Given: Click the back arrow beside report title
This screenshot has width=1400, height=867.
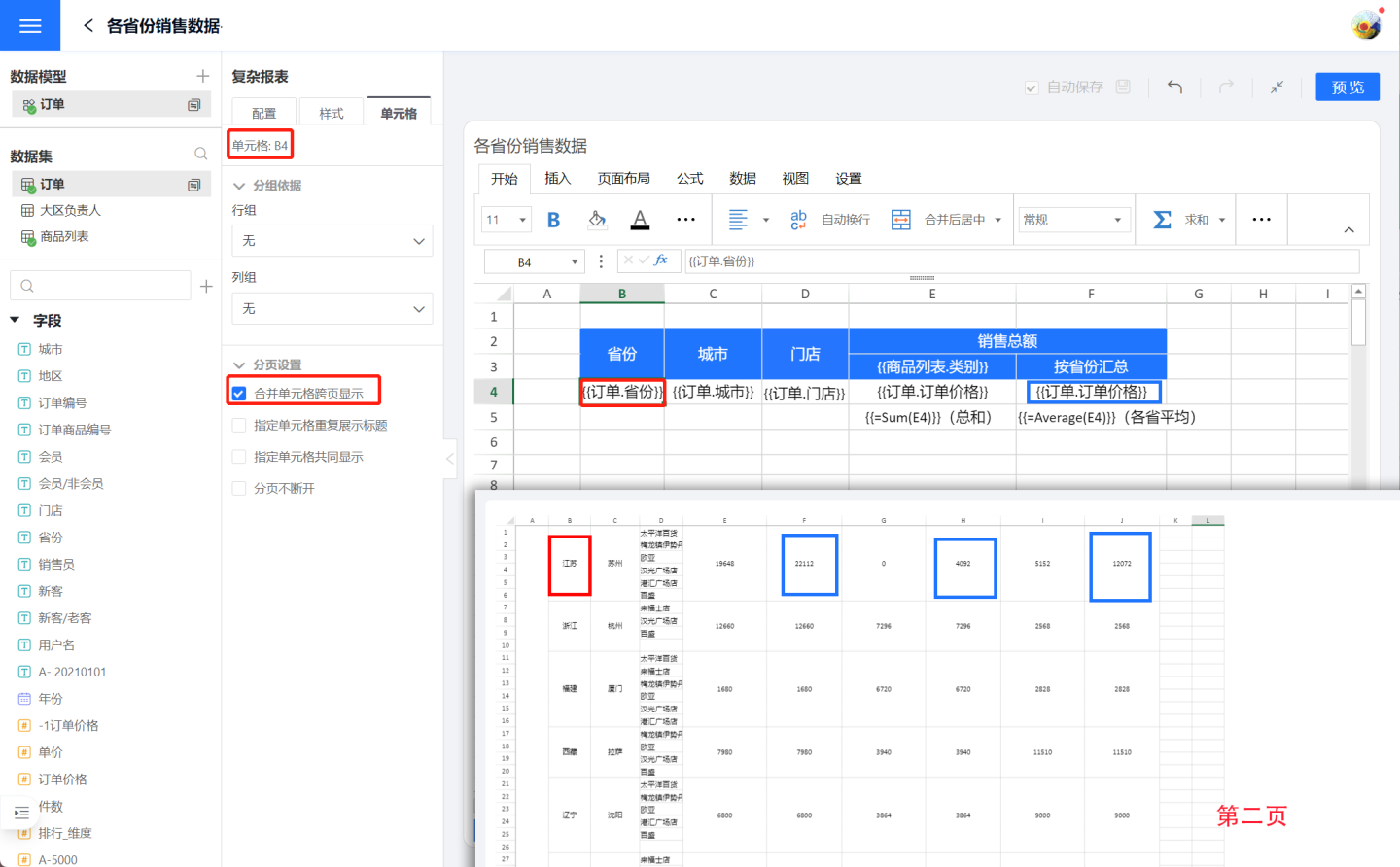Looking at the screenshot, I should click(x=88, y=26).
